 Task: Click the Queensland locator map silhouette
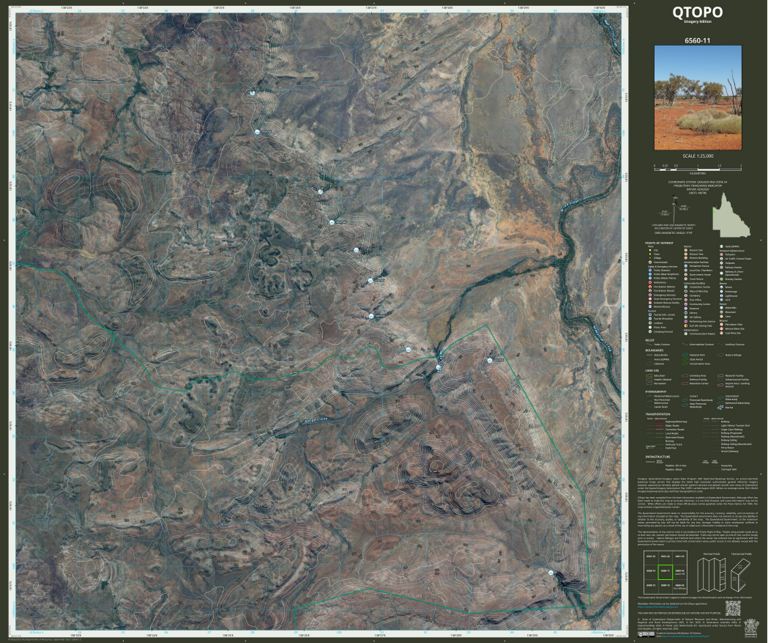pos(731,214)
